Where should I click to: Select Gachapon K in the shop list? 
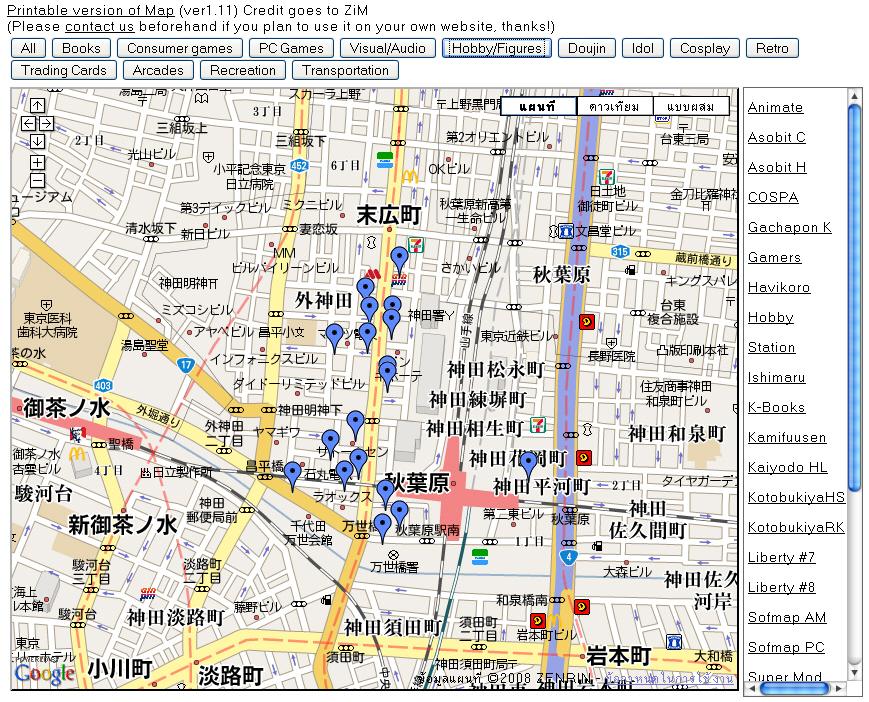click(x=790, y=227)
